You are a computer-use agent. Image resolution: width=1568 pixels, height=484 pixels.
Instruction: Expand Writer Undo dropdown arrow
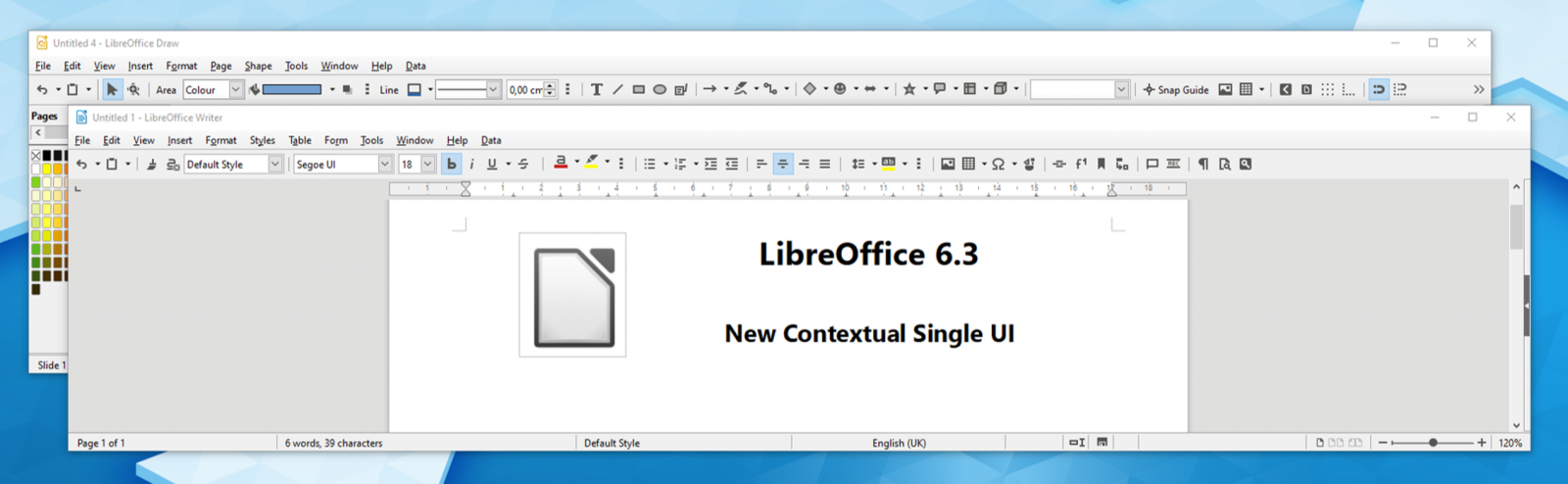pos(97,164)
